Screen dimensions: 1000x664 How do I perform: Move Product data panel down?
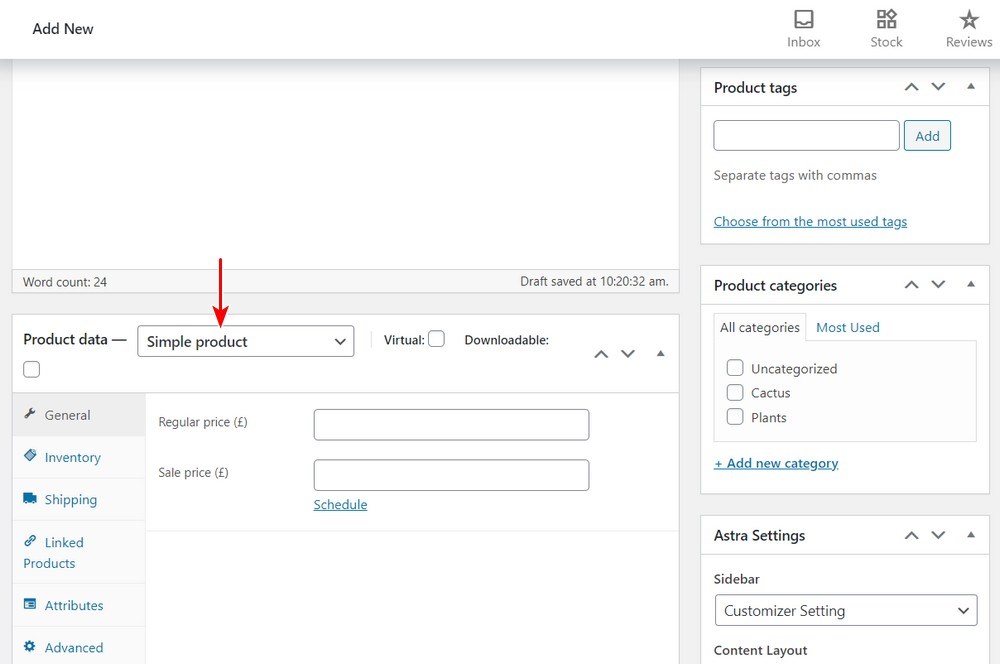(628, 353)
